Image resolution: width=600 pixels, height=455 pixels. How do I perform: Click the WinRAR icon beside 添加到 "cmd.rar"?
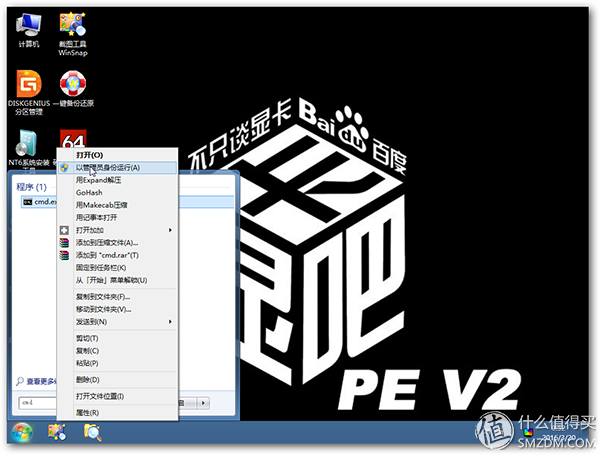64,255
